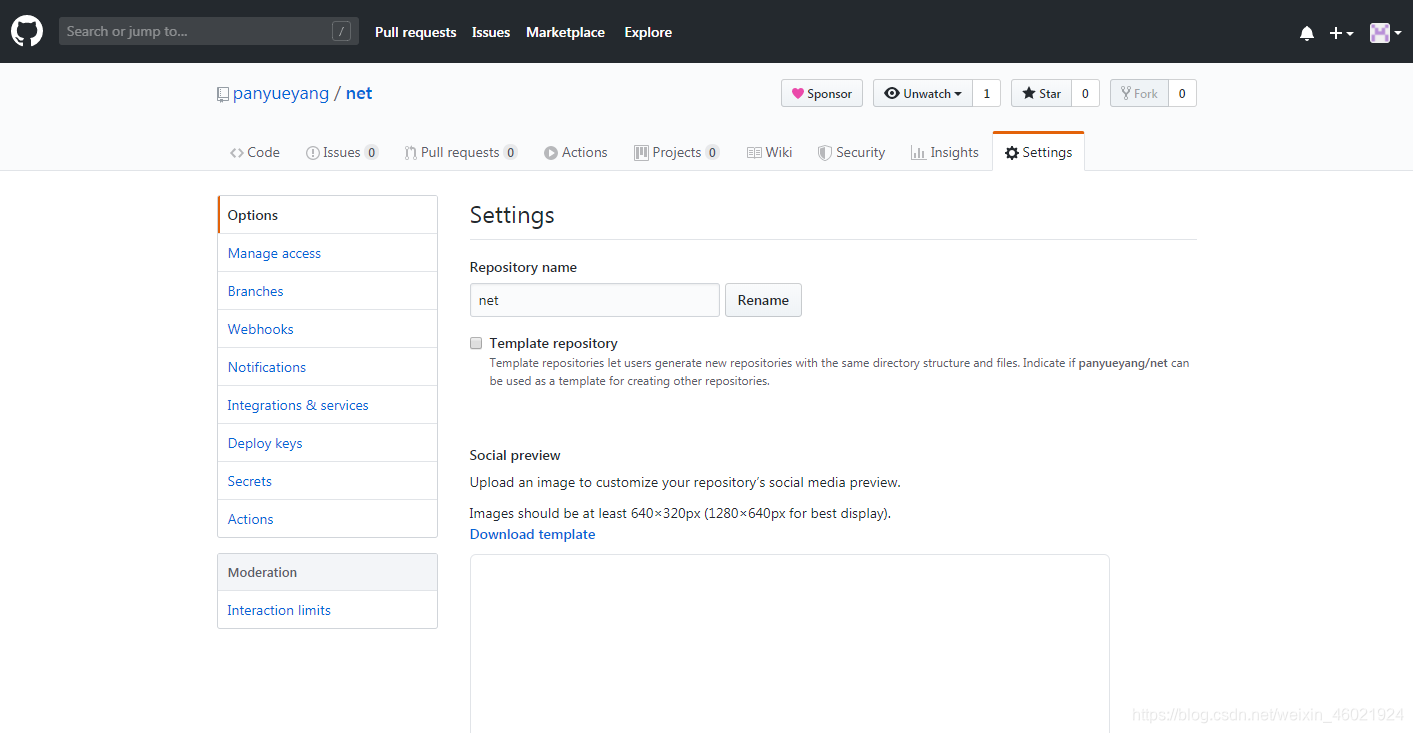Screen dimensions: 1413x733
Task: Open Notifications in settings sidebar
Action: 327,367
